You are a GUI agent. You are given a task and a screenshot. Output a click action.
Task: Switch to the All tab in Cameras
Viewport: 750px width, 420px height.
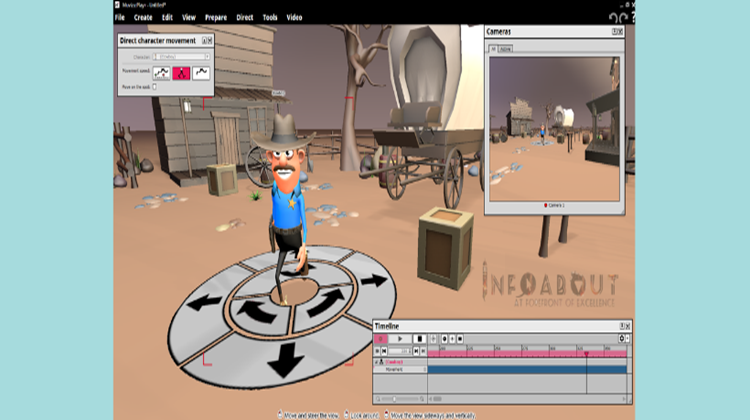[x=493, y=49]
